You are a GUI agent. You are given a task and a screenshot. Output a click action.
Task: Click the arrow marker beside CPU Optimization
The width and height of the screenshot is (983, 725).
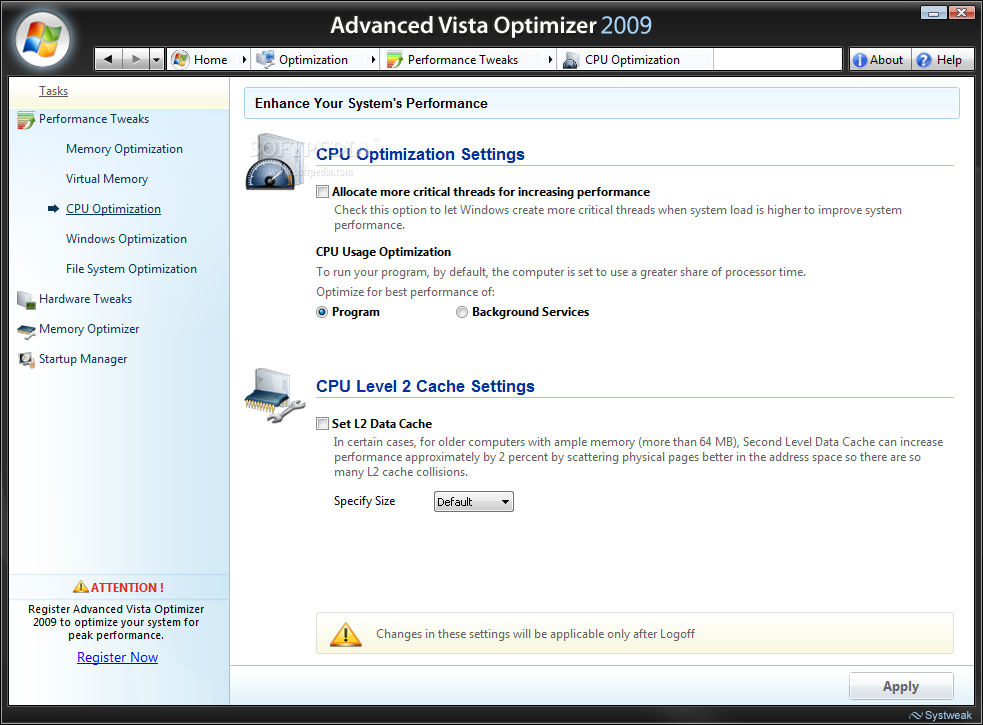point(53,209)
